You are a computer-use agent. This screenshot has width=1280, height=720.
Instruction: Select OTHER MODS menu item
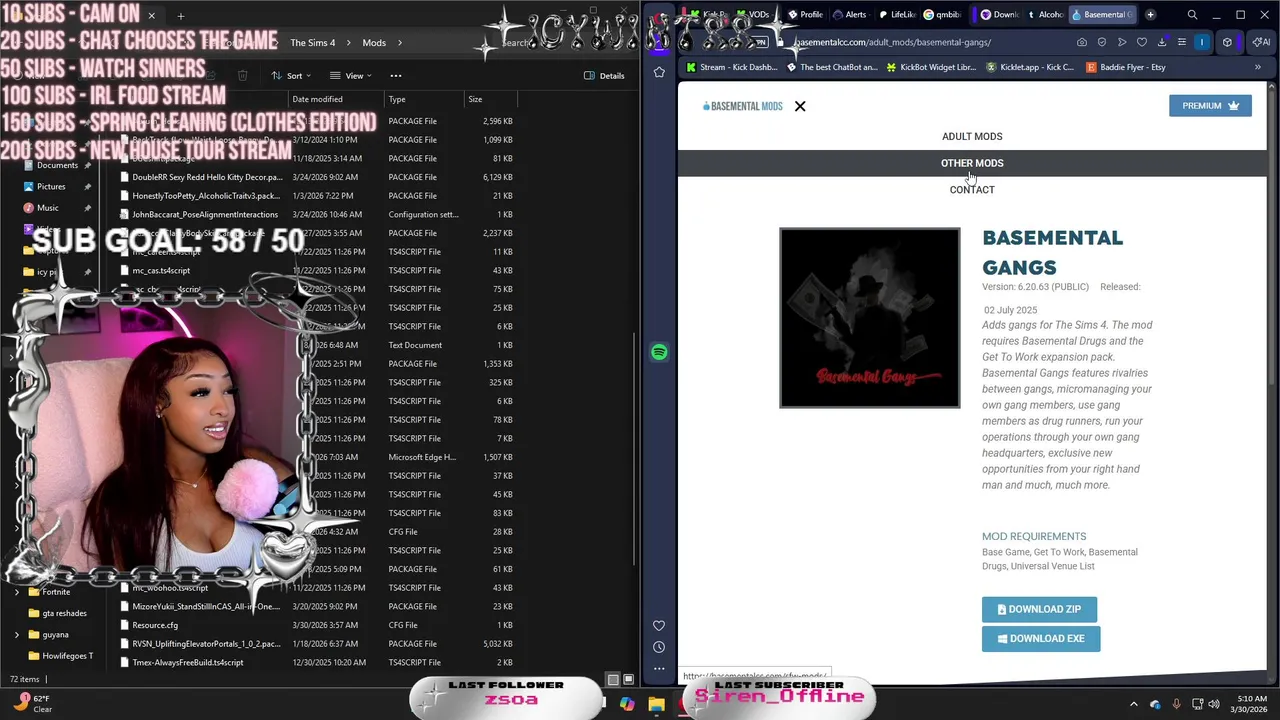point(972,163)
